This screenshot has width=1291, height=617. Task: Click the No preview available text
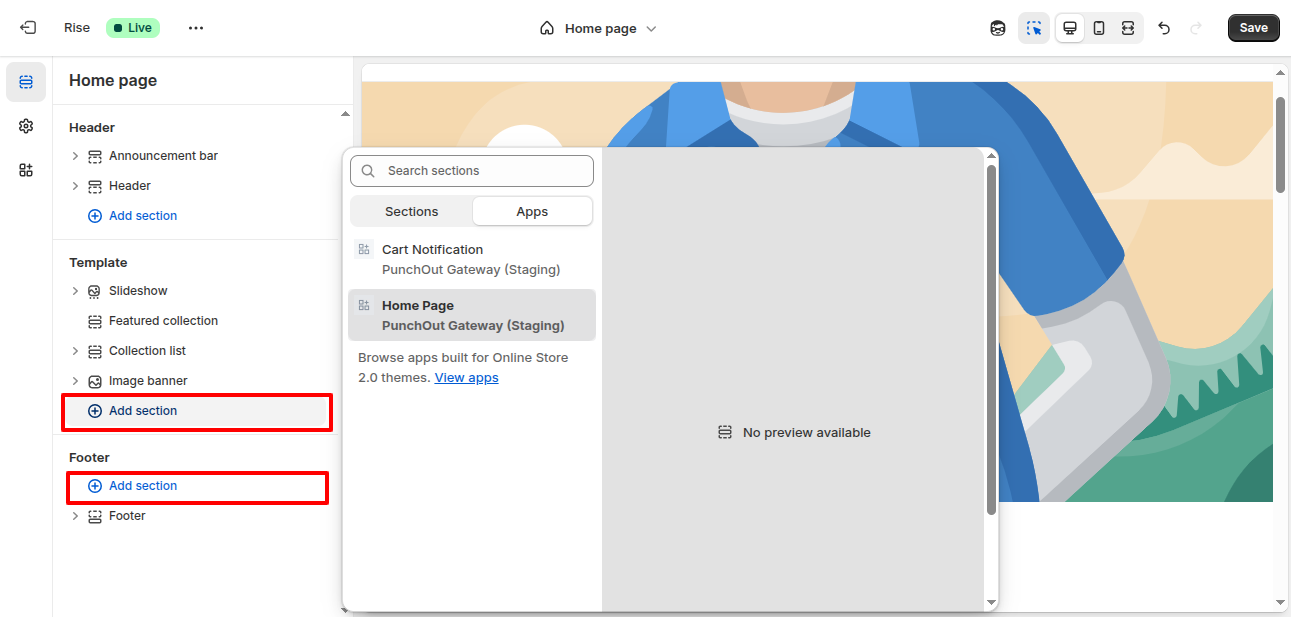tap(807, 433)
